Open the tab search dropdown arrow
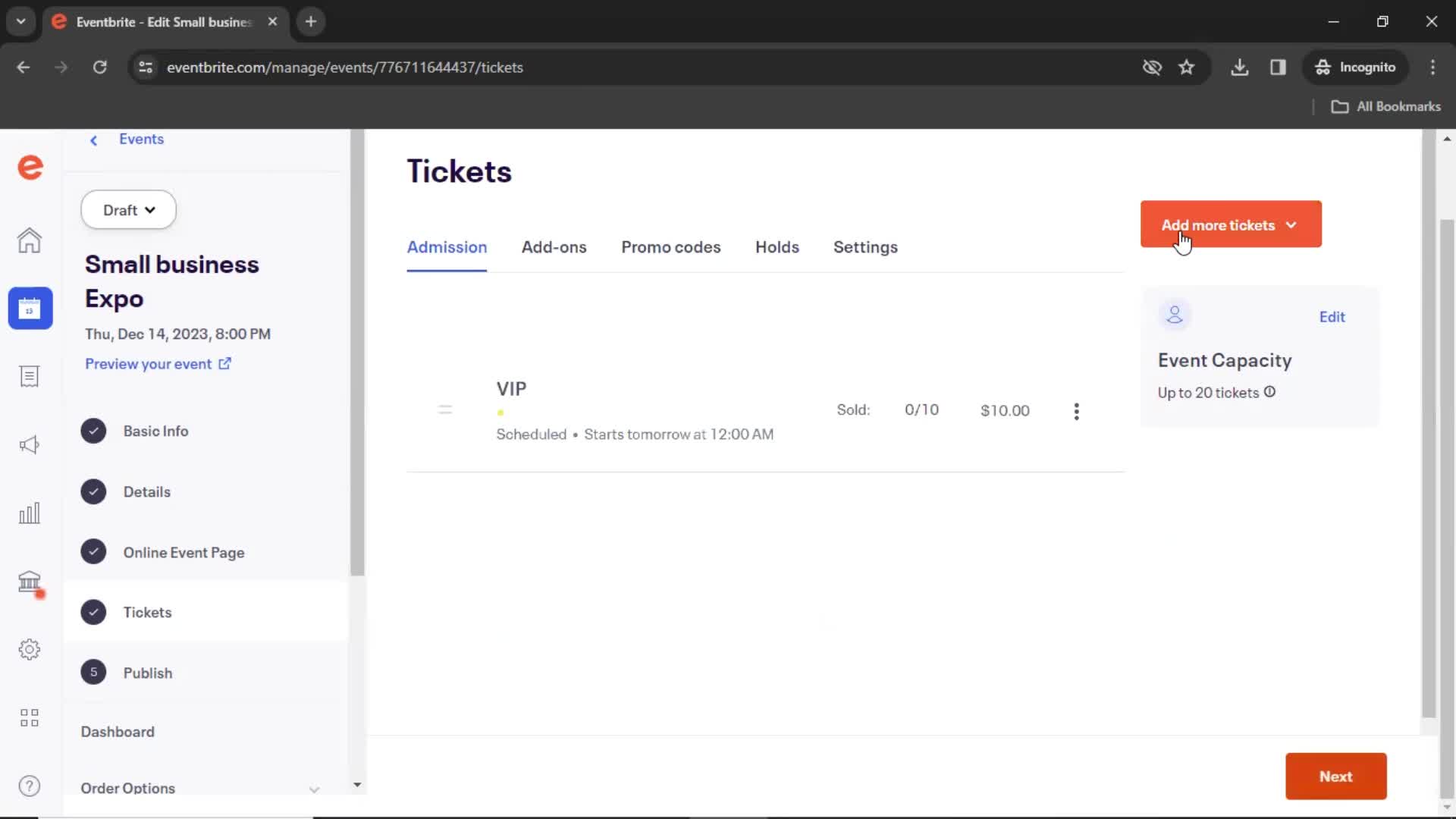Viewport: 1456px width, 819px height. tap(21, 22)
